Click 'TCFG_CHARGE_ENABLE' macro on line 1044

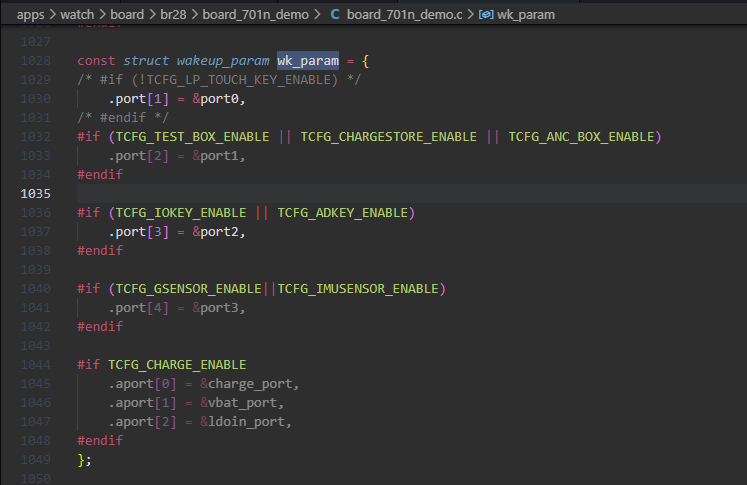[x=177, y=365]
